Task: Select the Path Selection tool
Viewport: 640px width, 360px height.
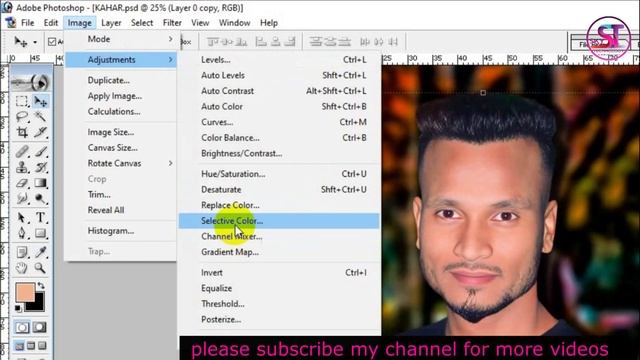Action: [22, 218]
